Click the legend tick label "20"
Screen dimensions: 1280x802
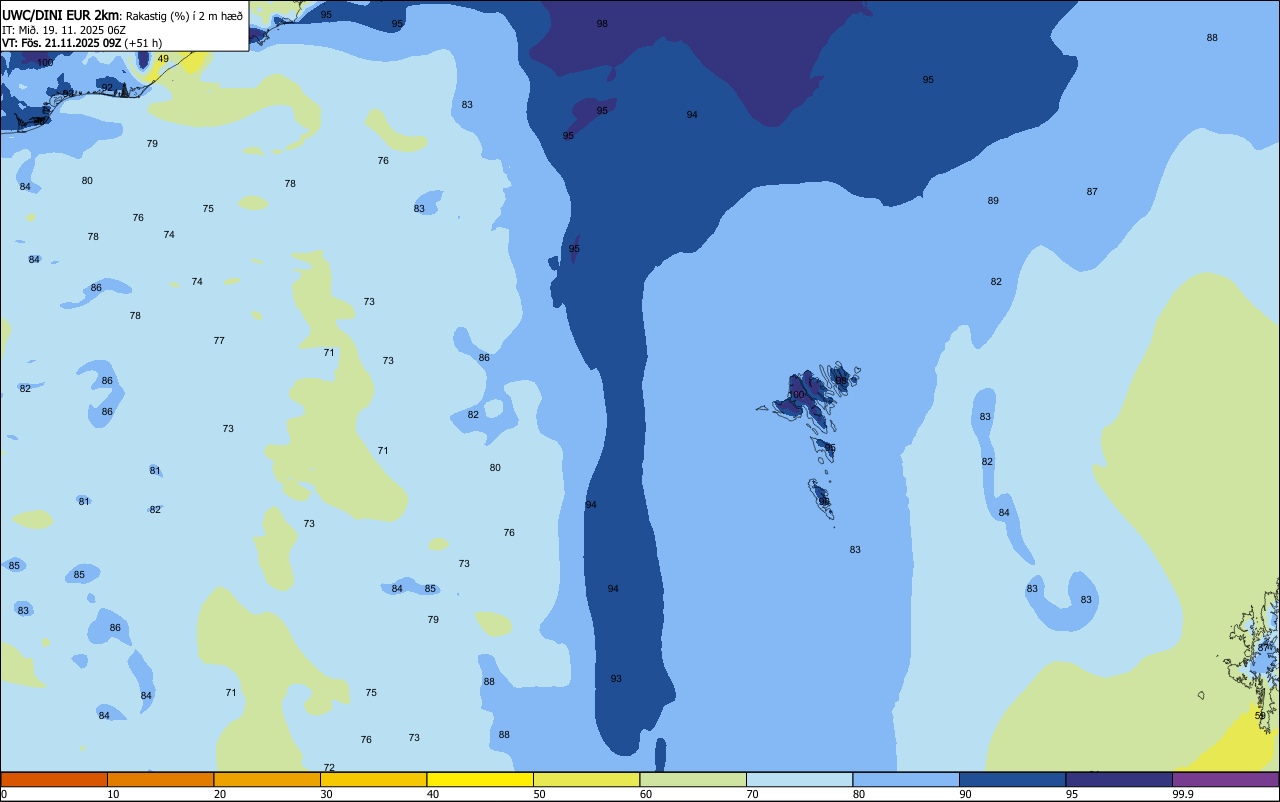[220, 794]
